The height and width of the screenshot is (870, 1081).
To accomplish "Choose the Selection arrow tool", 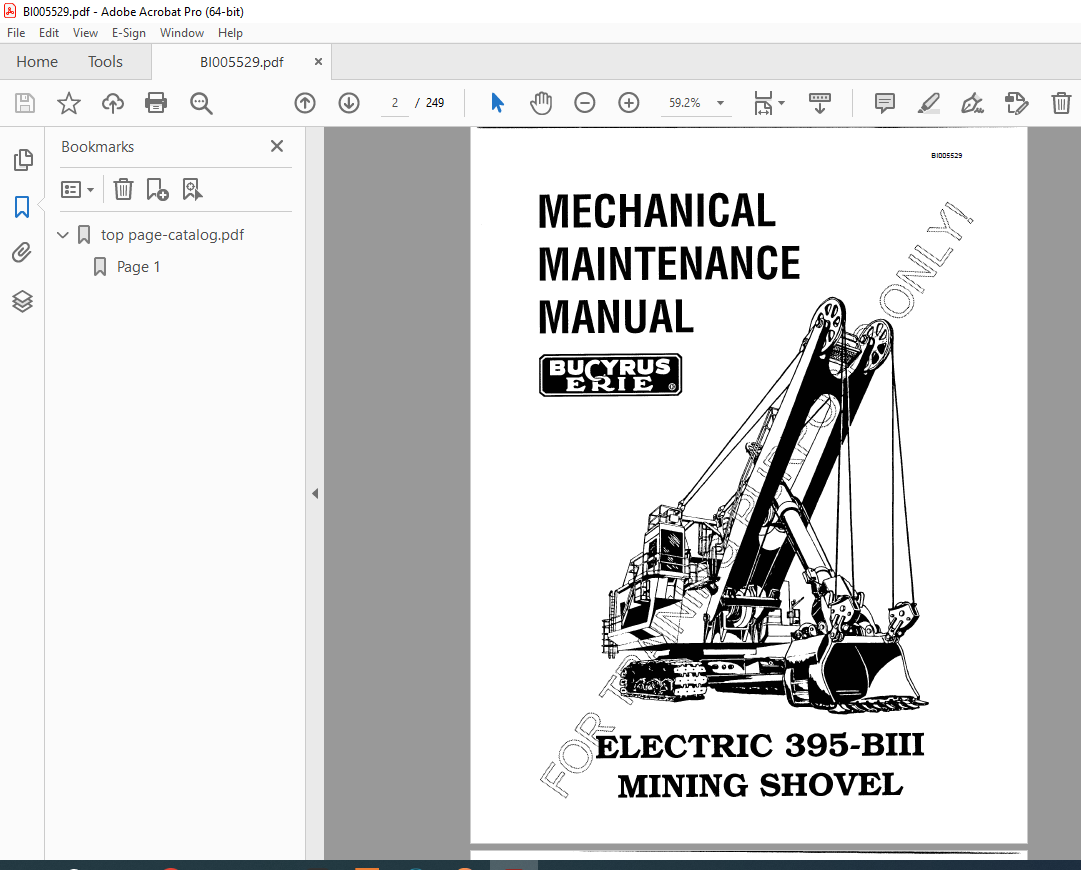I will (497, 103).
